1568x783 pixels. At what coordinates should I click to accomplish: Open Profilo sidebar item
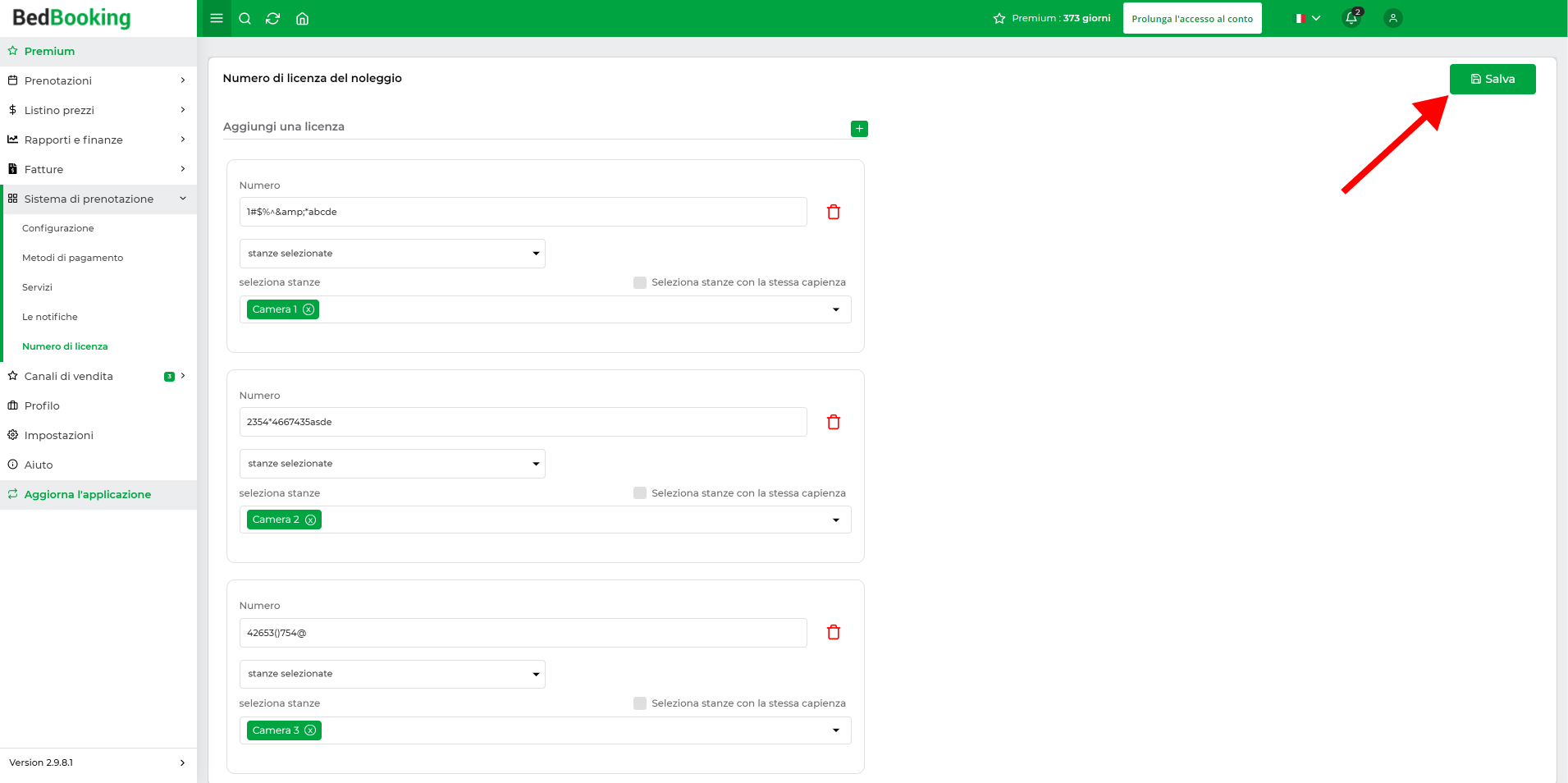(x=98, y=405)
